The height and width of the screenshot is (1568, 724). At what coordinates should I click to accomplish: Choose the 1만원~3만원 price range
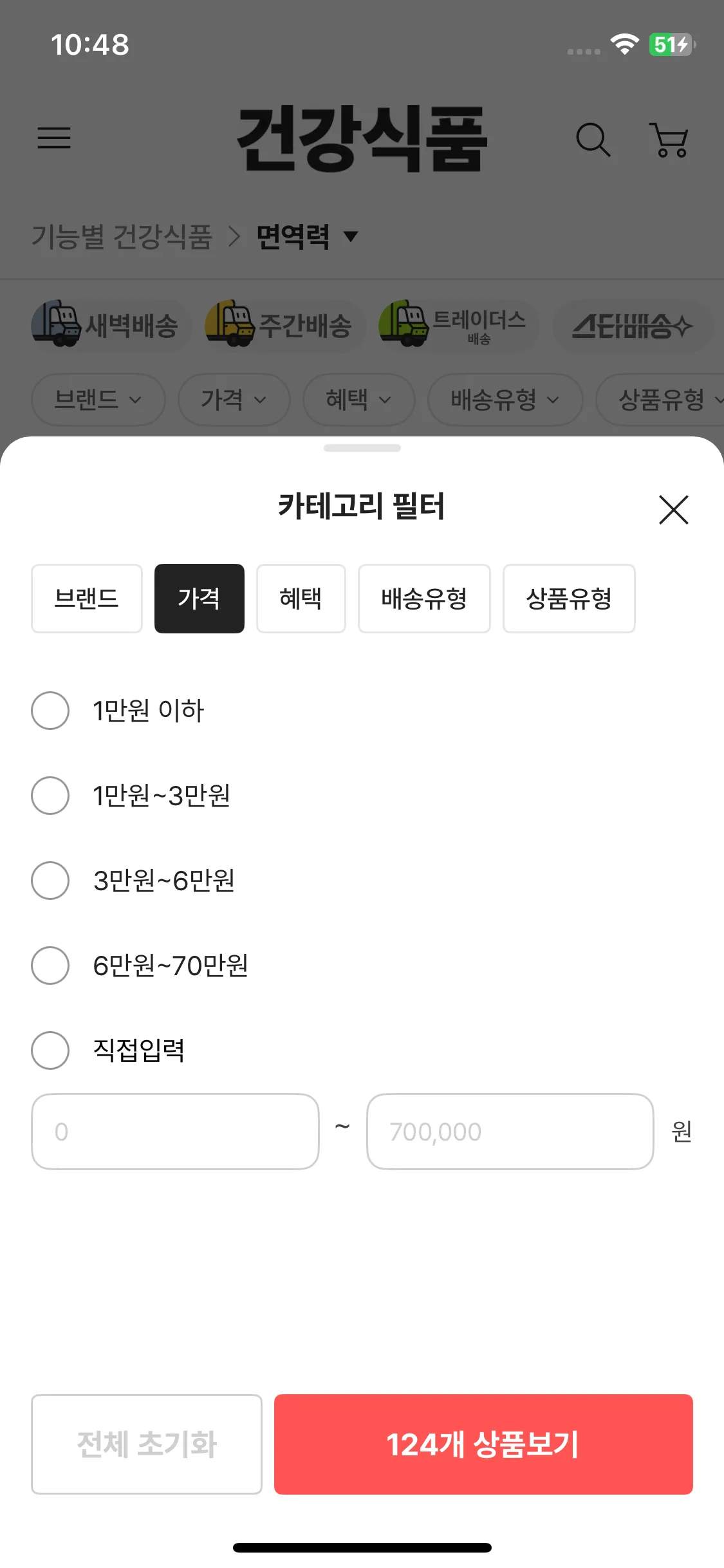pyautogui.click(x=50, y=796)
